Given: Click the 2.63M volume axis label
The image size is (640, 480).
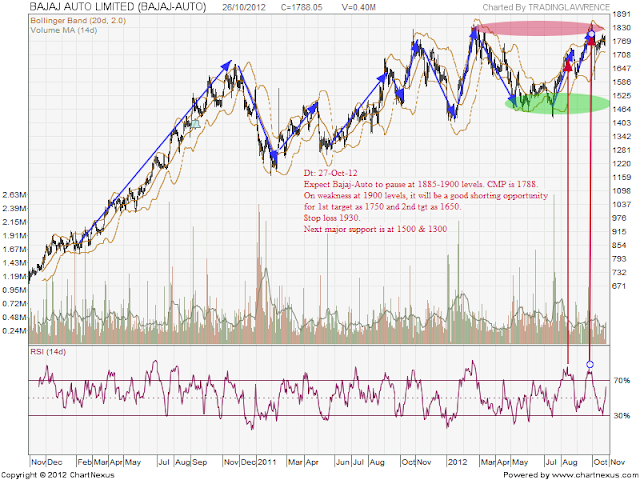Looking at the screenshot, I should [14, 195].
